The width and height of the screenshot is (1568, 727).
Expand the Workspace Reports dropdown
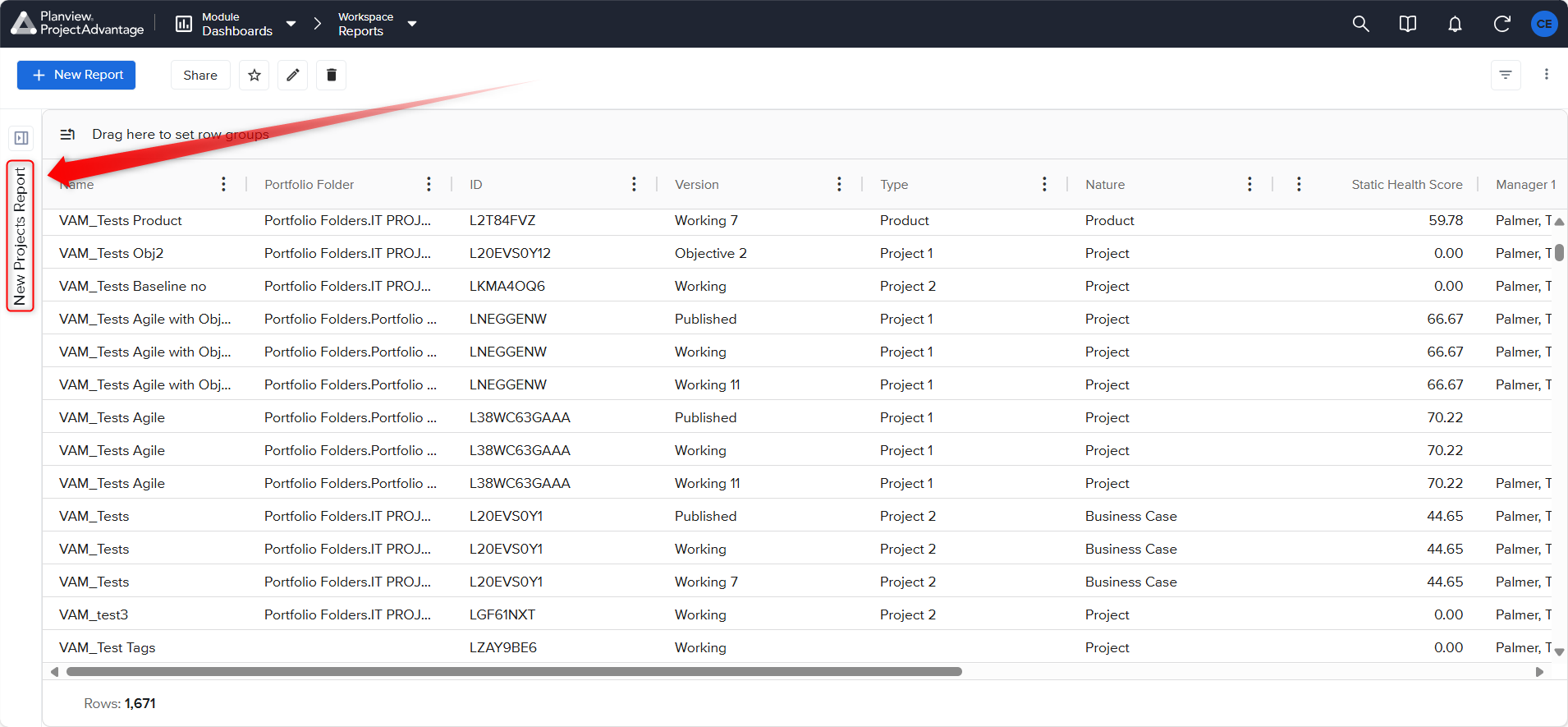[x=412, y=24]
